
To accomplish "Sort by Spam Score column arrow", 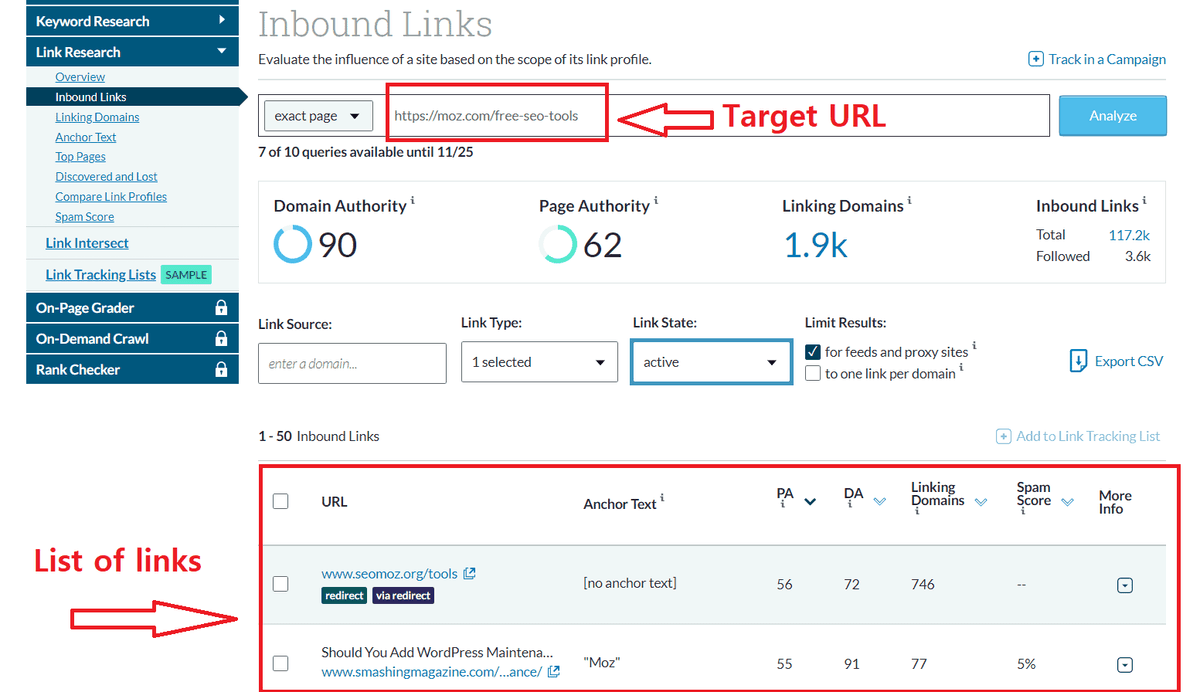I will tap(1067, 502).
